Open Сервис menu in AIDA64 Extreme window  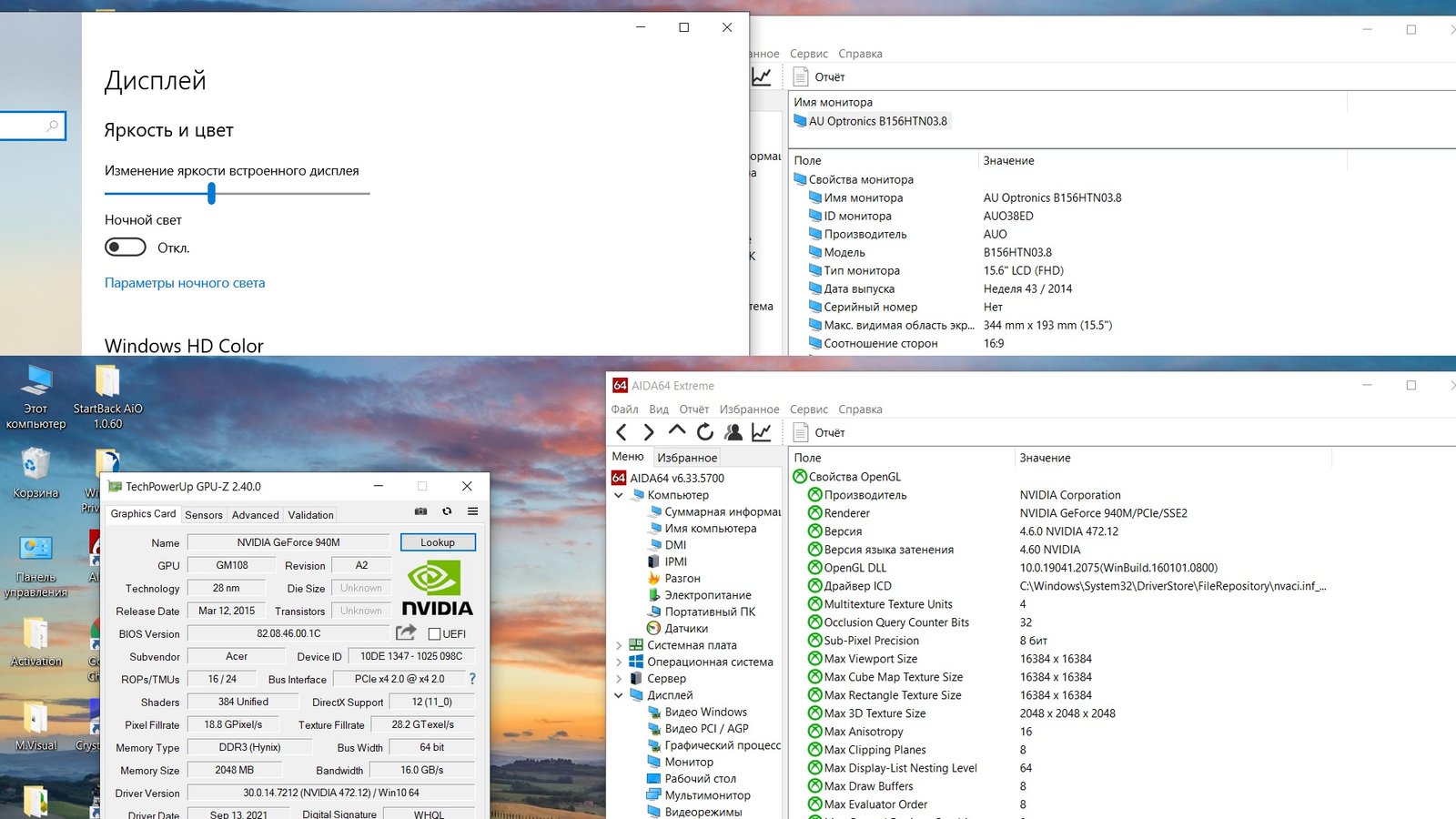click(809, 409)
